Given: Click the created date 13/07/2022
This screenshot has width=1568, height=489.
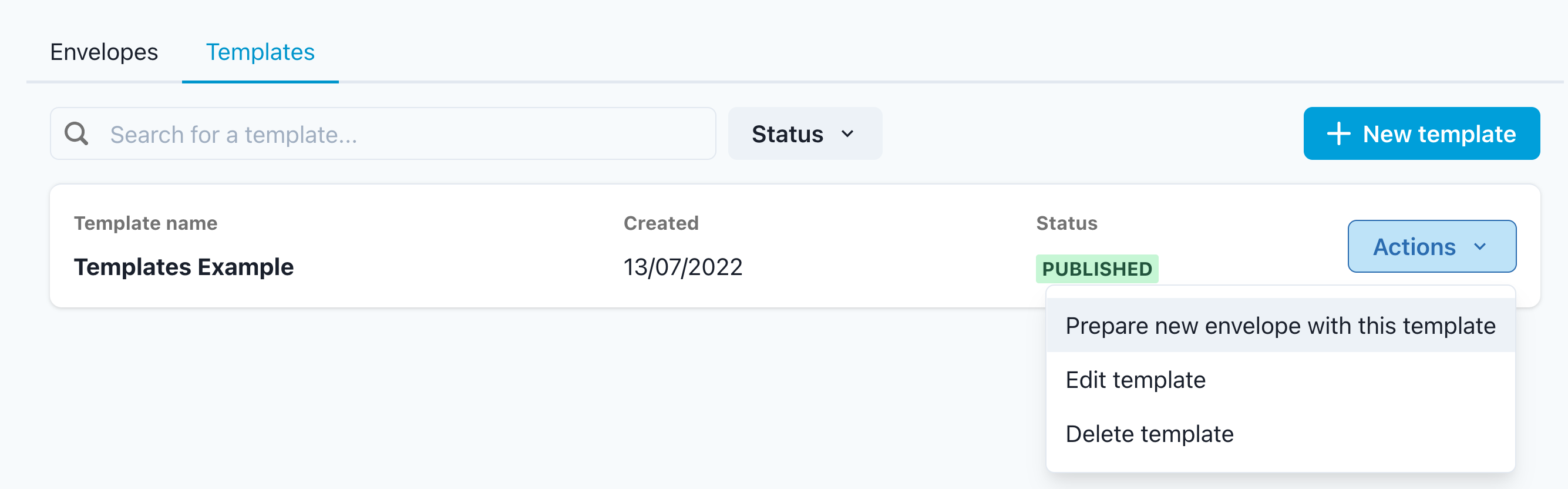Looking at the screenshot, I should click(x=682, y=267).
